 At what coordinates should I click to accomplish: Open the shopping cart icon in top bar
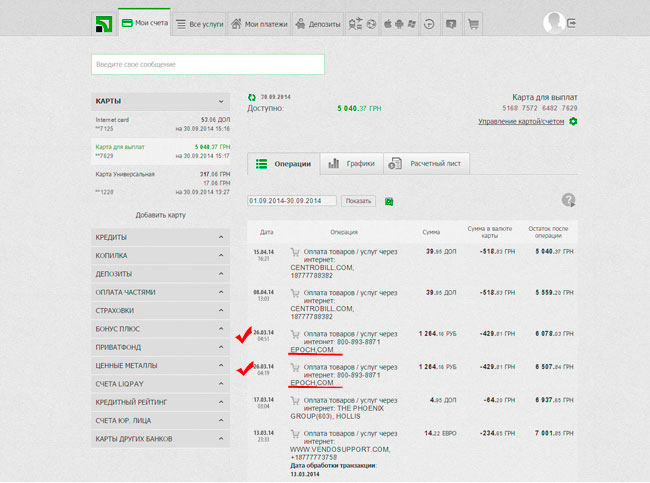[x=473, y=23]
